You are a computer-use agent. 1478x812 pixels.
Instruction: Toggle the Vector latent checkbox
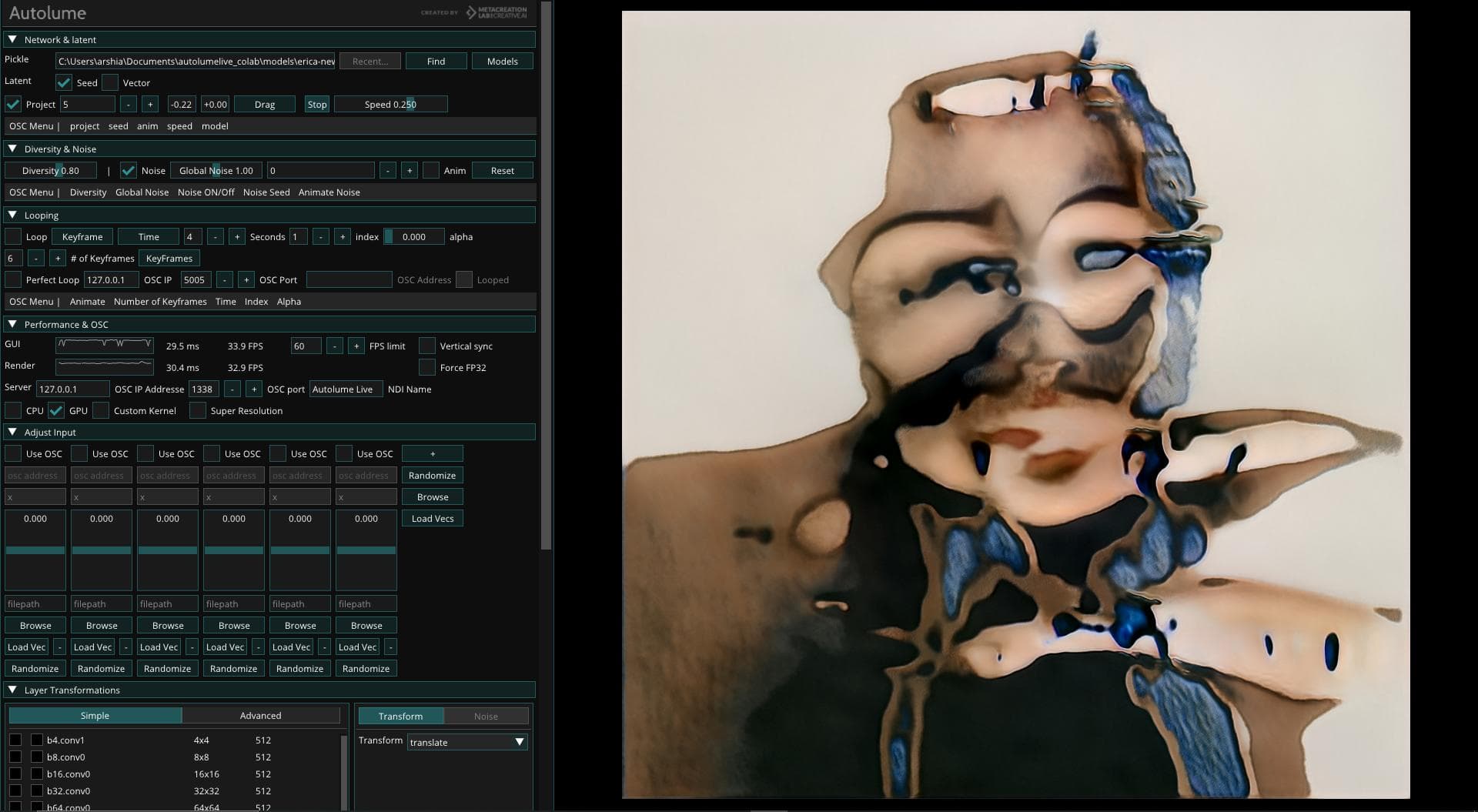[110, 82]
